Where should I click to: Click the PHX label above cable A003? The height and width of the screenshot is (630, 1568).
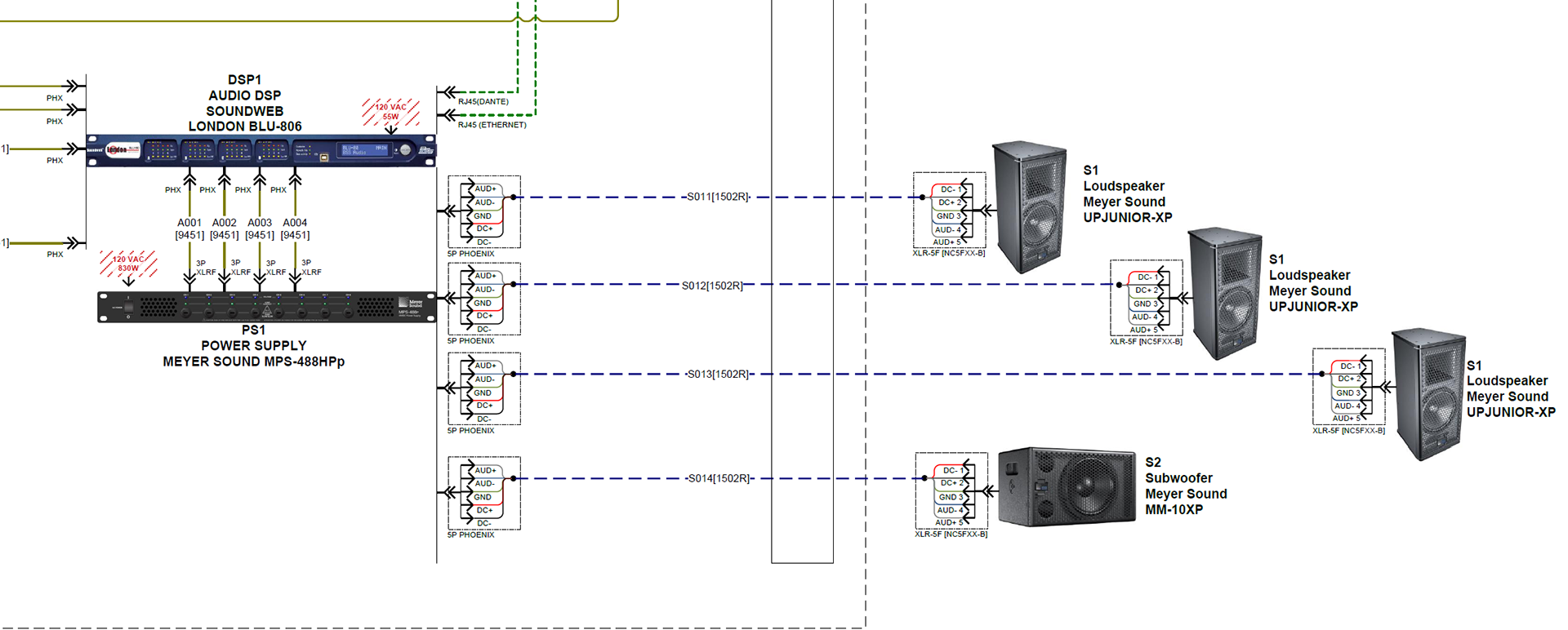tap(243, 190)
